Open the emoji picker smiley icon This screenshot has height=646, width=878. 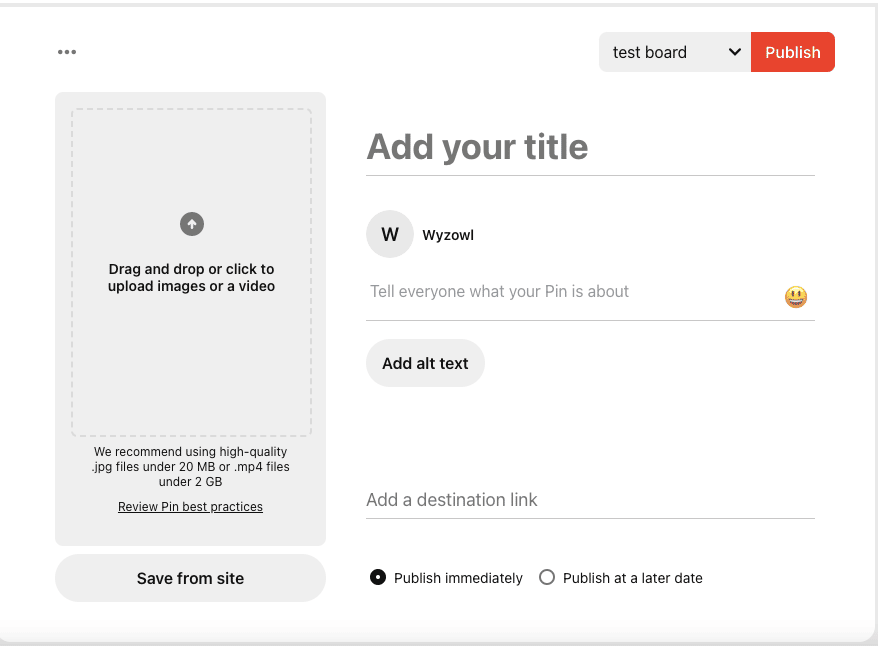(x=796, y=297)
